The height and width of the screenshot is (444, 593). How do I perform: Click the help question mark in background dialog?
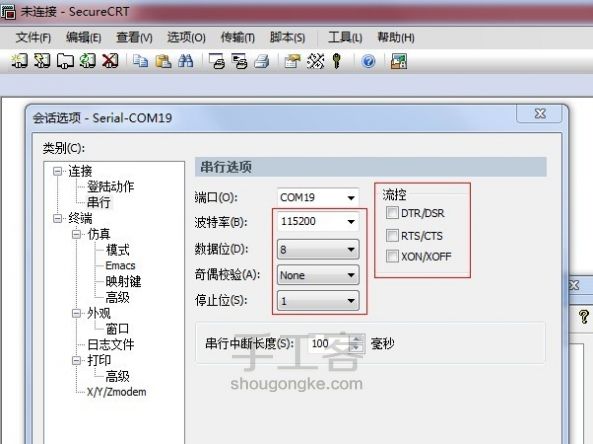pos(584,316)
